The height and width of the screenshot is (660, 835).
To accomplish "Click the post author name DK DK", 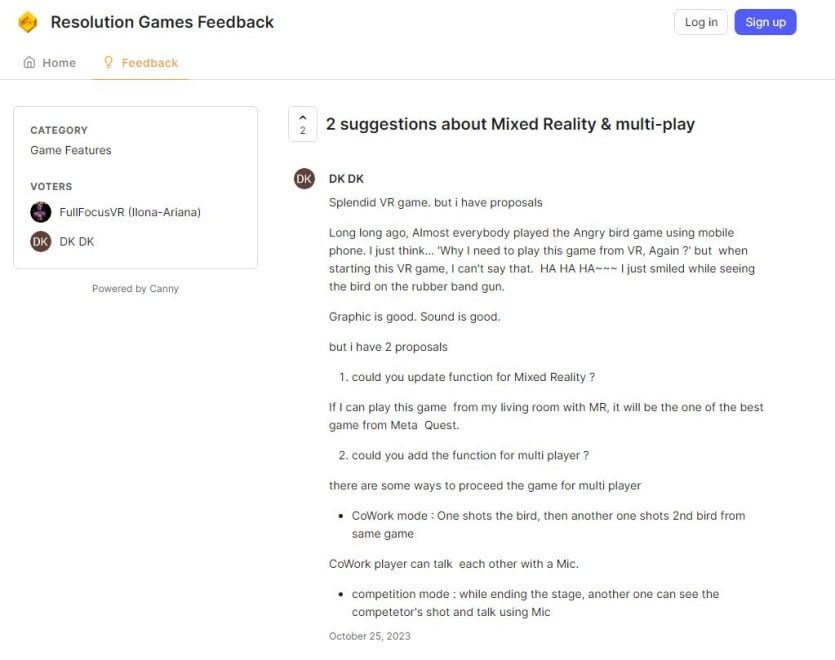I will pos(346,179).
